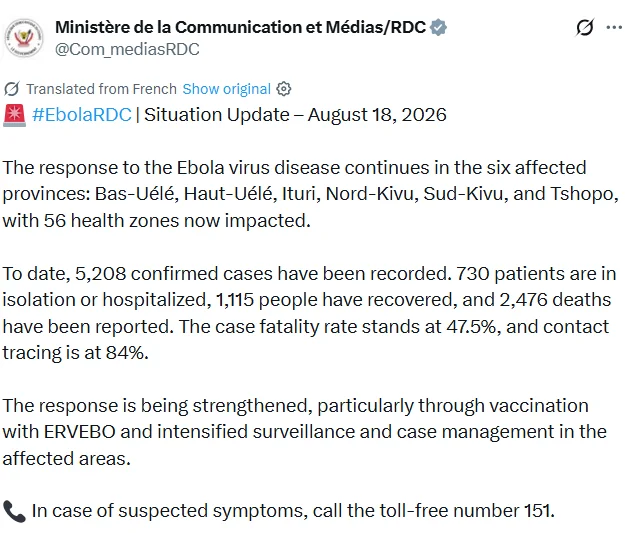Select 'Show original' to view French text
This screenshot has width=629, height=533.
click(x=227, y=89)
